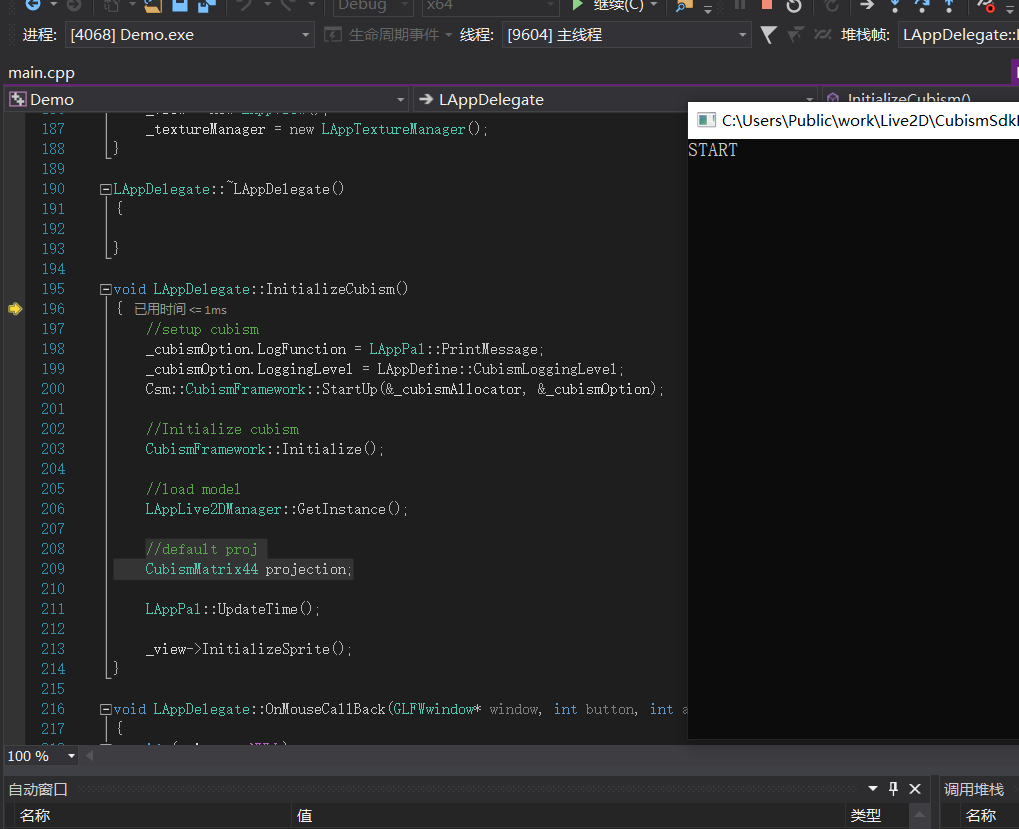Open the Autos window position dropdown arrow
Screen dimensions: 1019x829
click(x=873, y=788)
